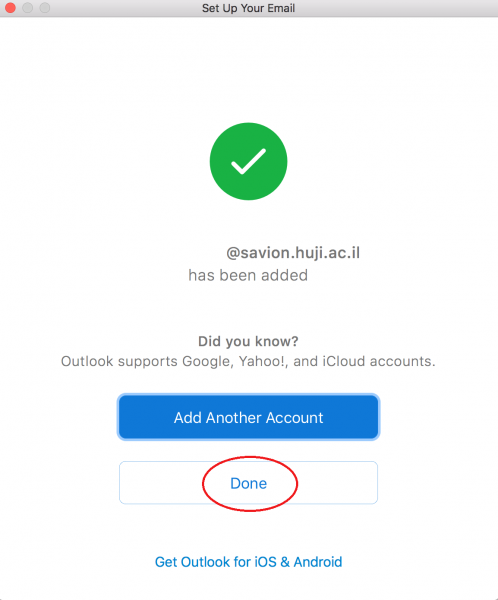Click the white tick inside the green circle

248,161
